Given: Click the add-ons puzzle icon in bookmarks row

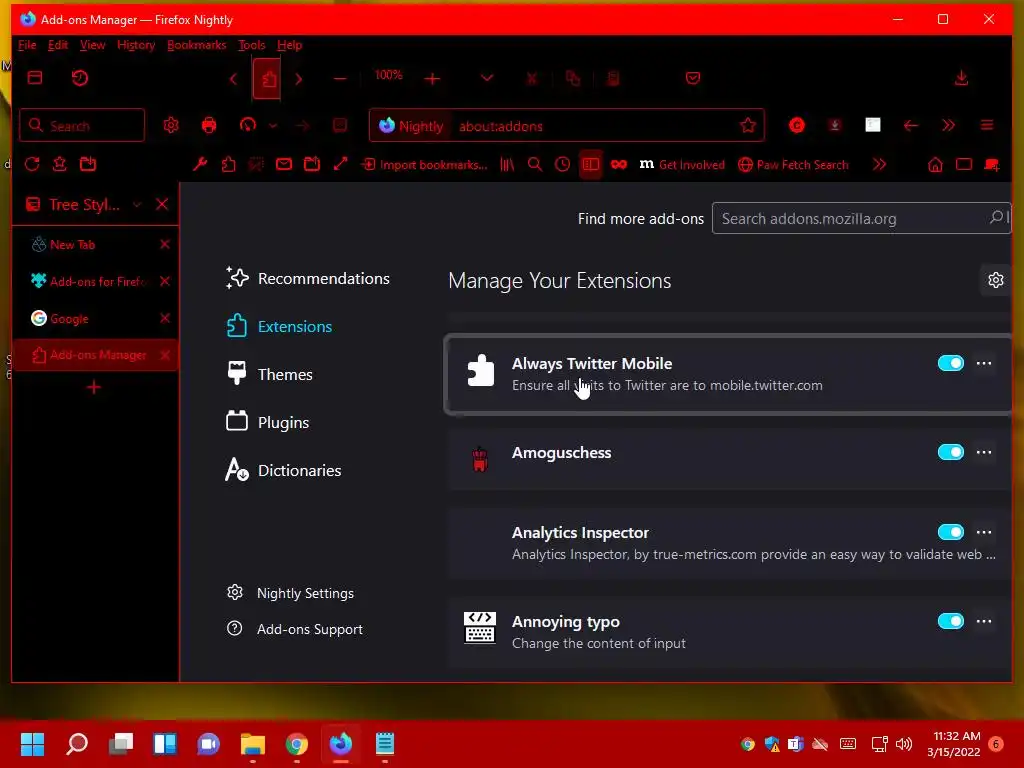Looking at the screenshot, I should point(228,165).
